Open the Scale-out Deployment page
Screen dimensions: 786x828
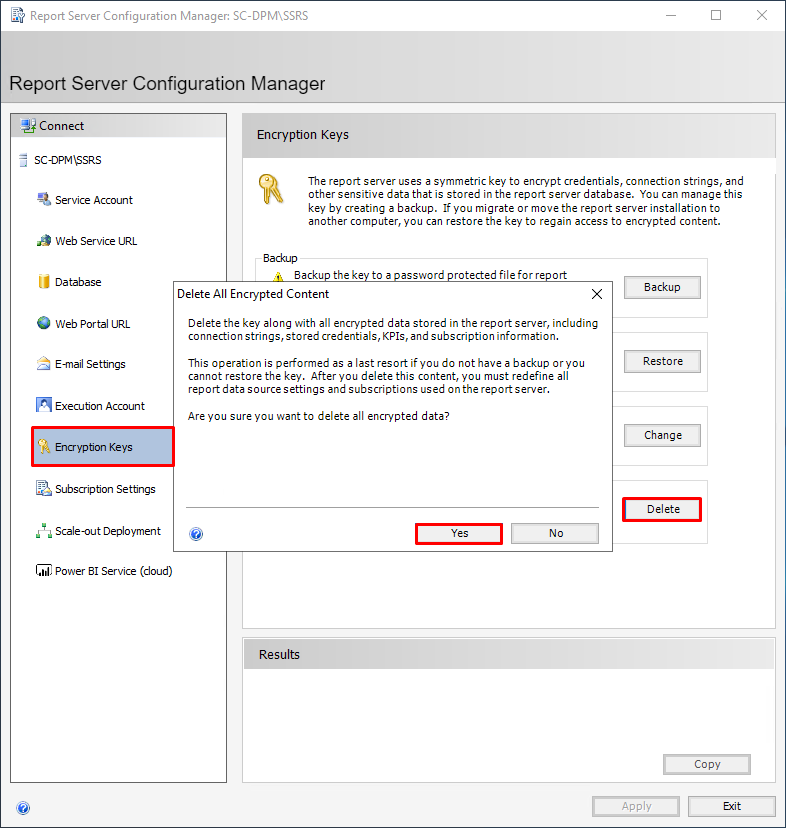tap(108, 531)
